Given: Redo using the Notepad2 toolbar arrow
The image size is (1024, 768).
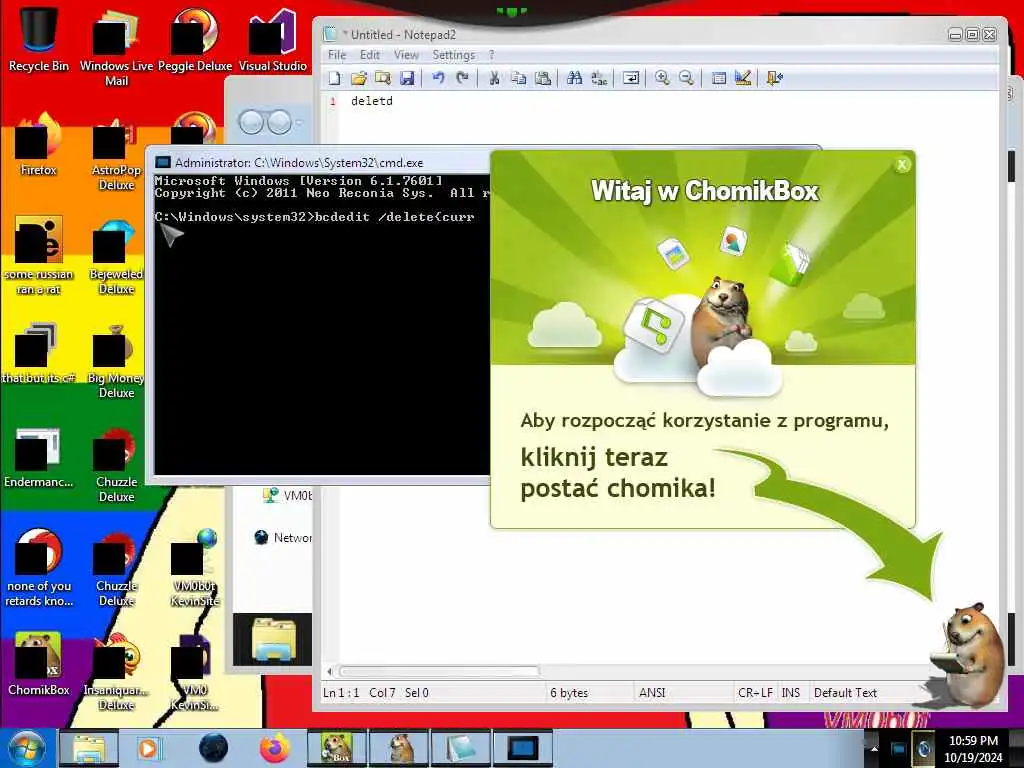Looking at the screenshot, I should click(462, 78).
